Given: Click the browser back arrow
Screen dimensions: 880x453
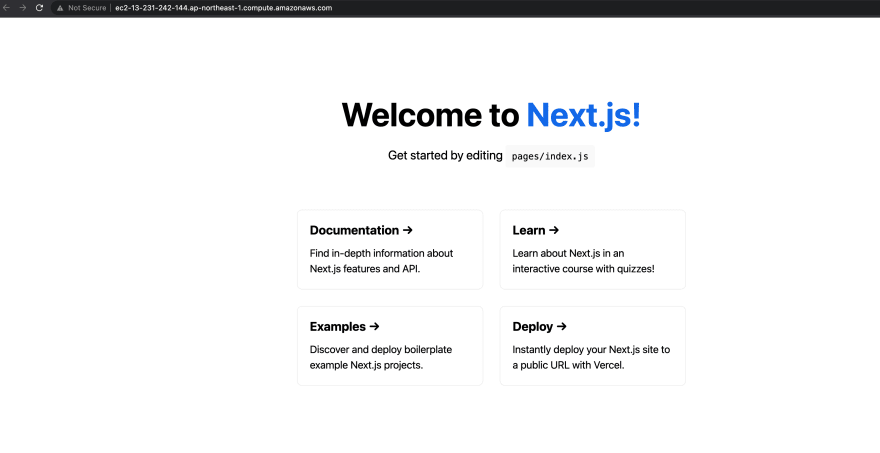Looking at the screenshot, I should point(7,8).
